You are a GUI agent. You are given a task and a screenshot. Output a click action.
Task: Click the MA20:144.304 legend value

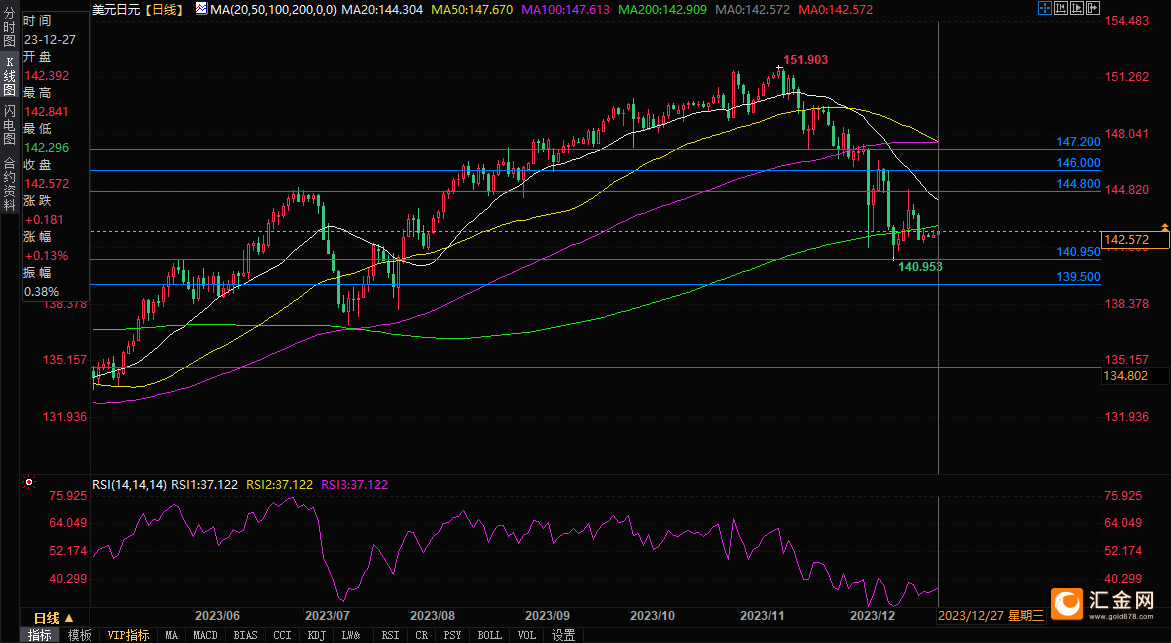pos(381,10)
